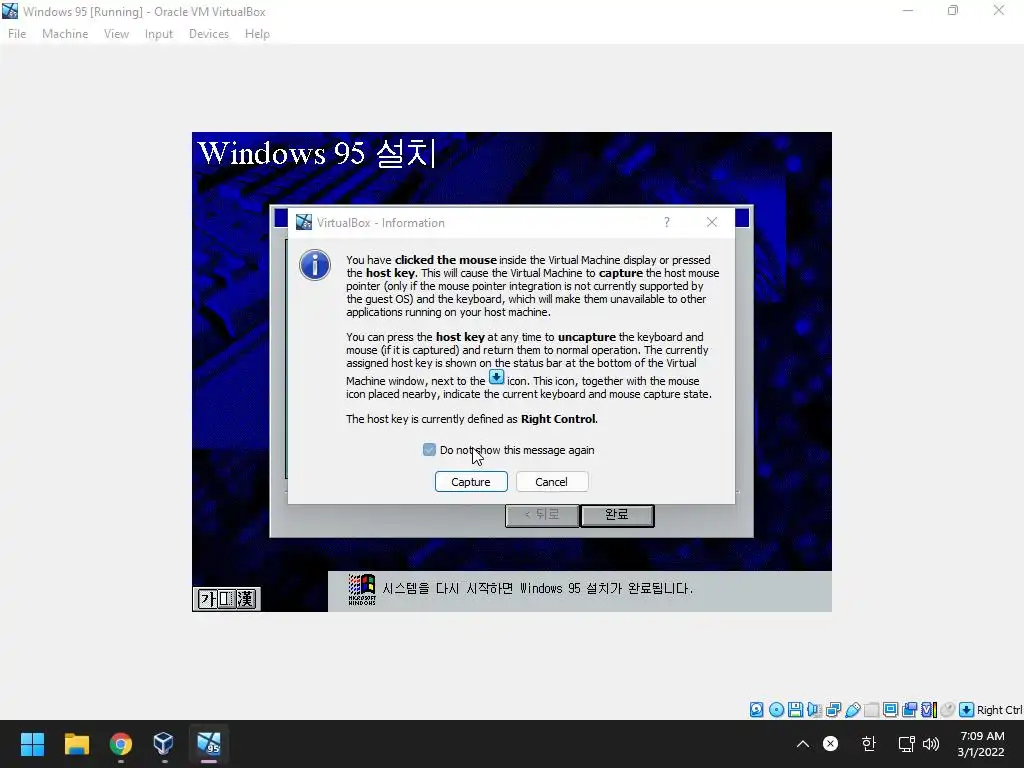1024x768 pixels.
Task: Click the disabled 뒤로 back button
Action: (542, 515)
